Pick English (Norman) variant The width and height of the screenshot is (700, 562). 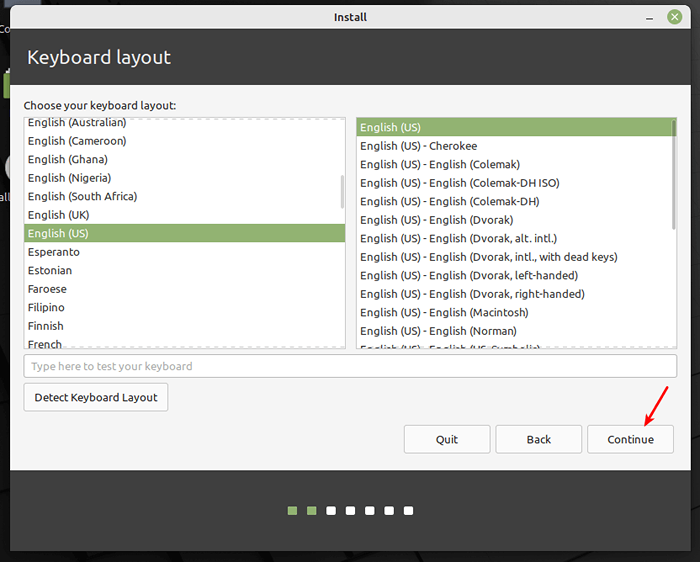[x=514, y=331]
